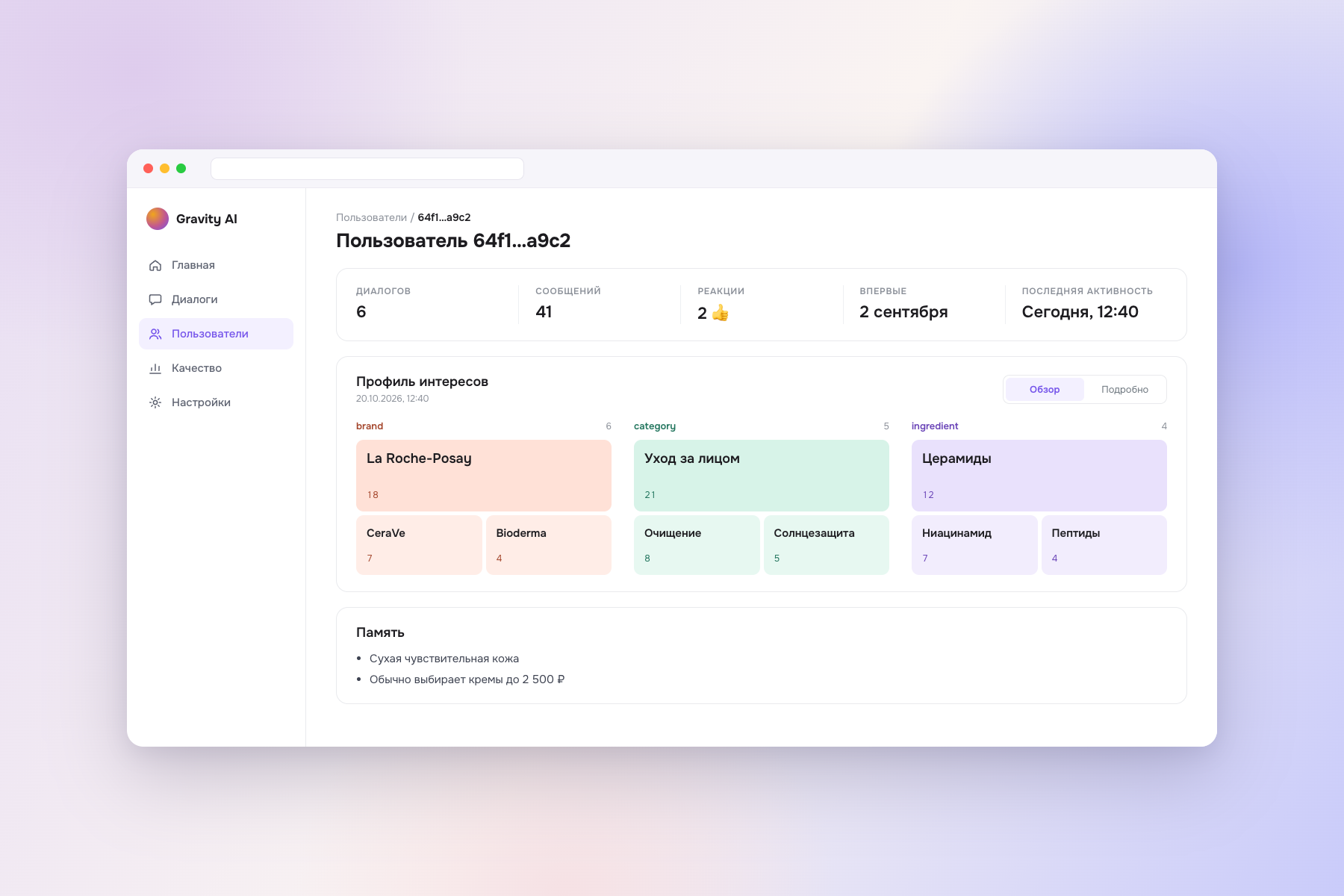This screenshot has width=1344, height=896.
Task: Click the Профиль интересов heading
Action: (422, 382)
